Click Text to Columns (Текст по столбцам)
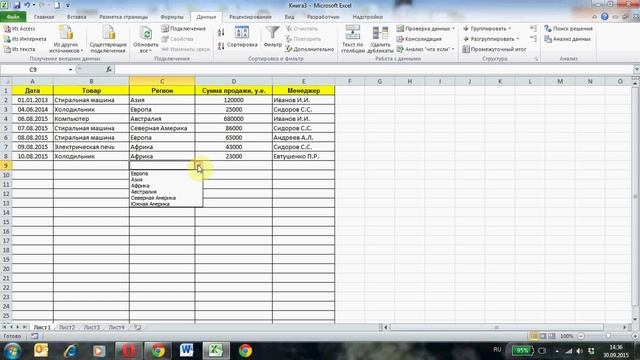 [352, 39]
